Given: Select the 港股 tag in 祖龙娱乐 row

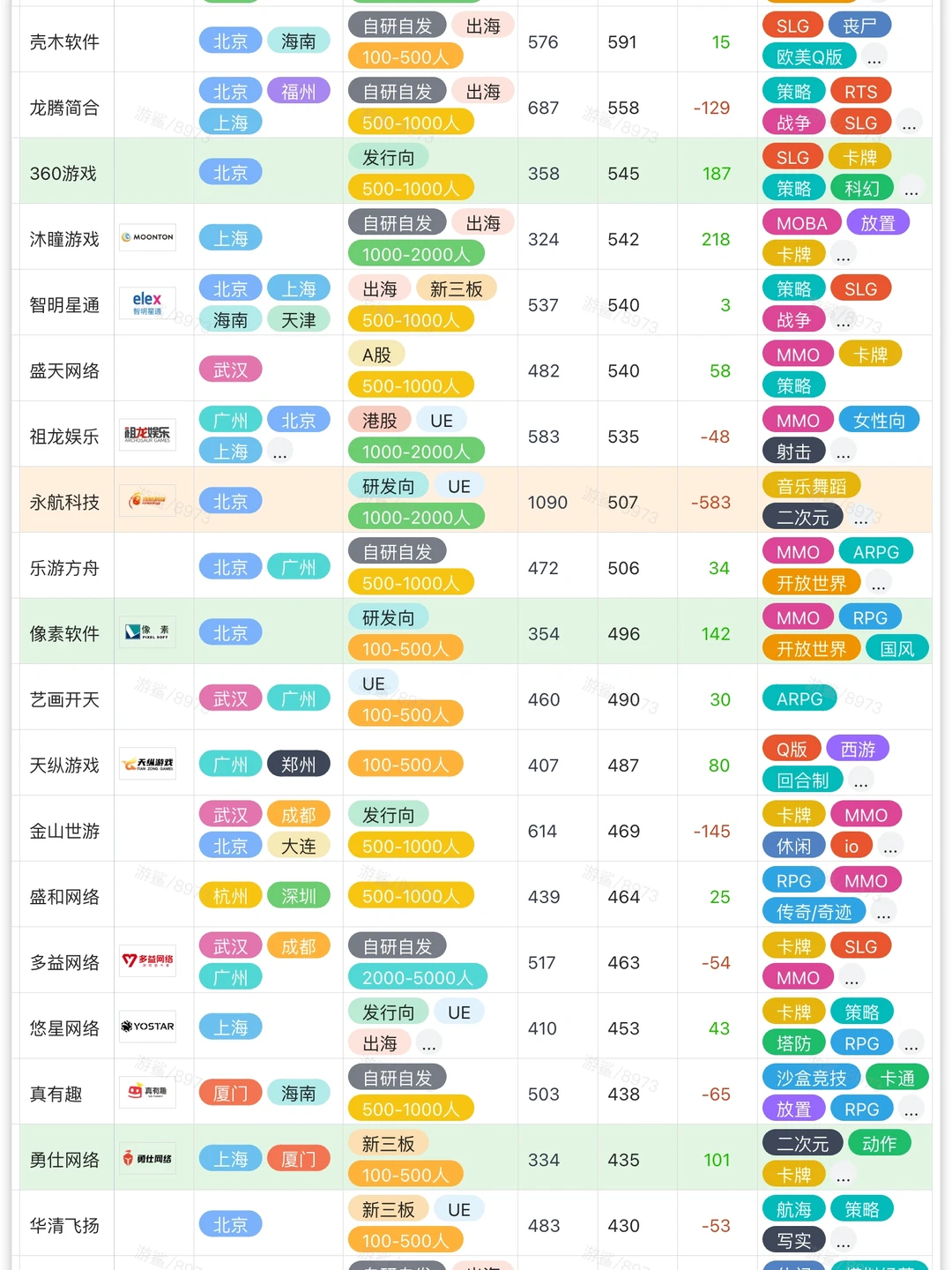Looking at the screenshot, I should 379,420.
